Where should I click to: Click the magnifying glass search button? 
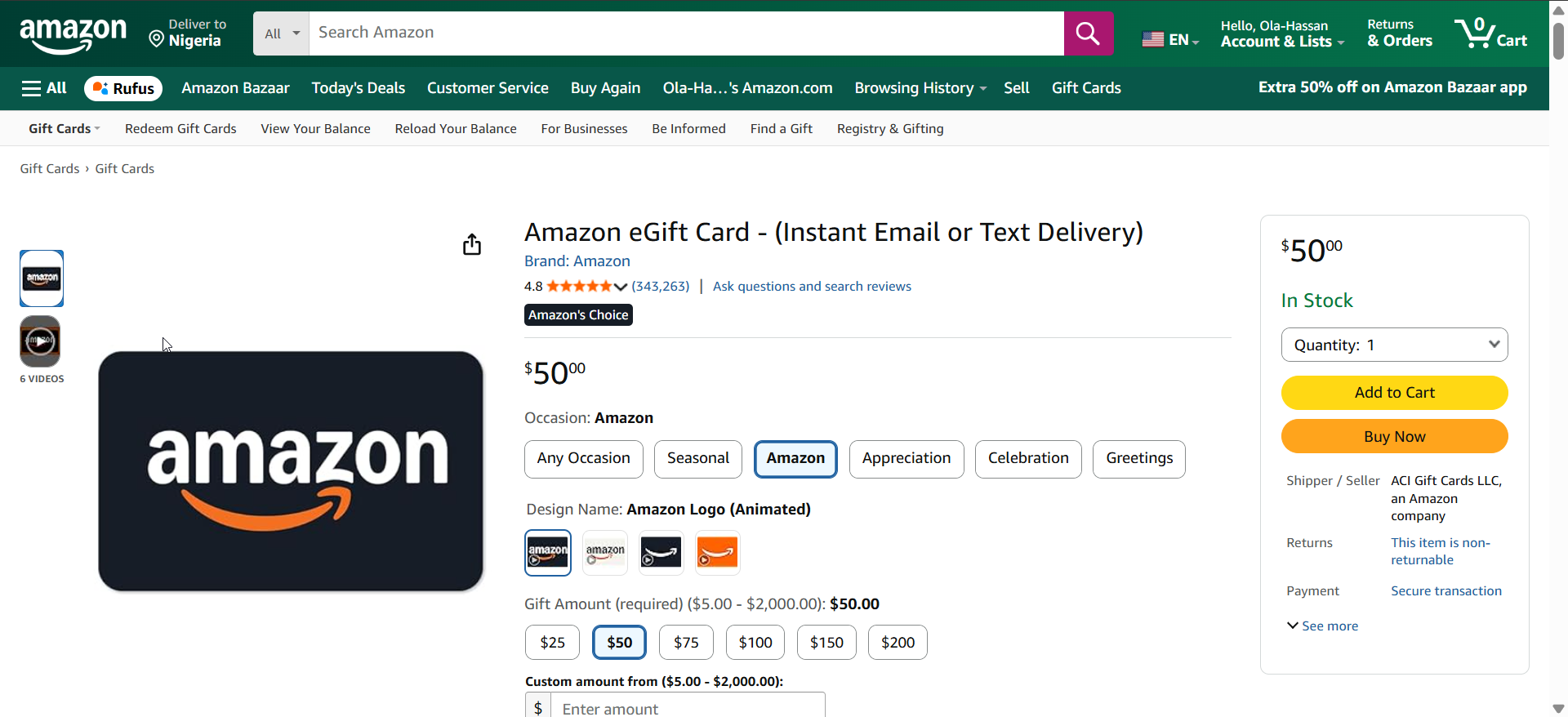click(1088, 33)
